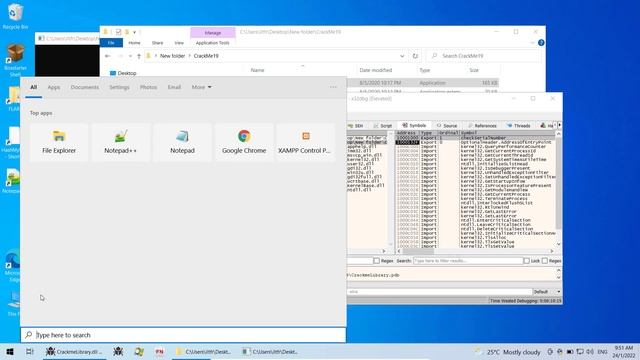Open the Recycle Bin desktop icon
The width and height of the screenshot is (640, 360).
[15, 16]
